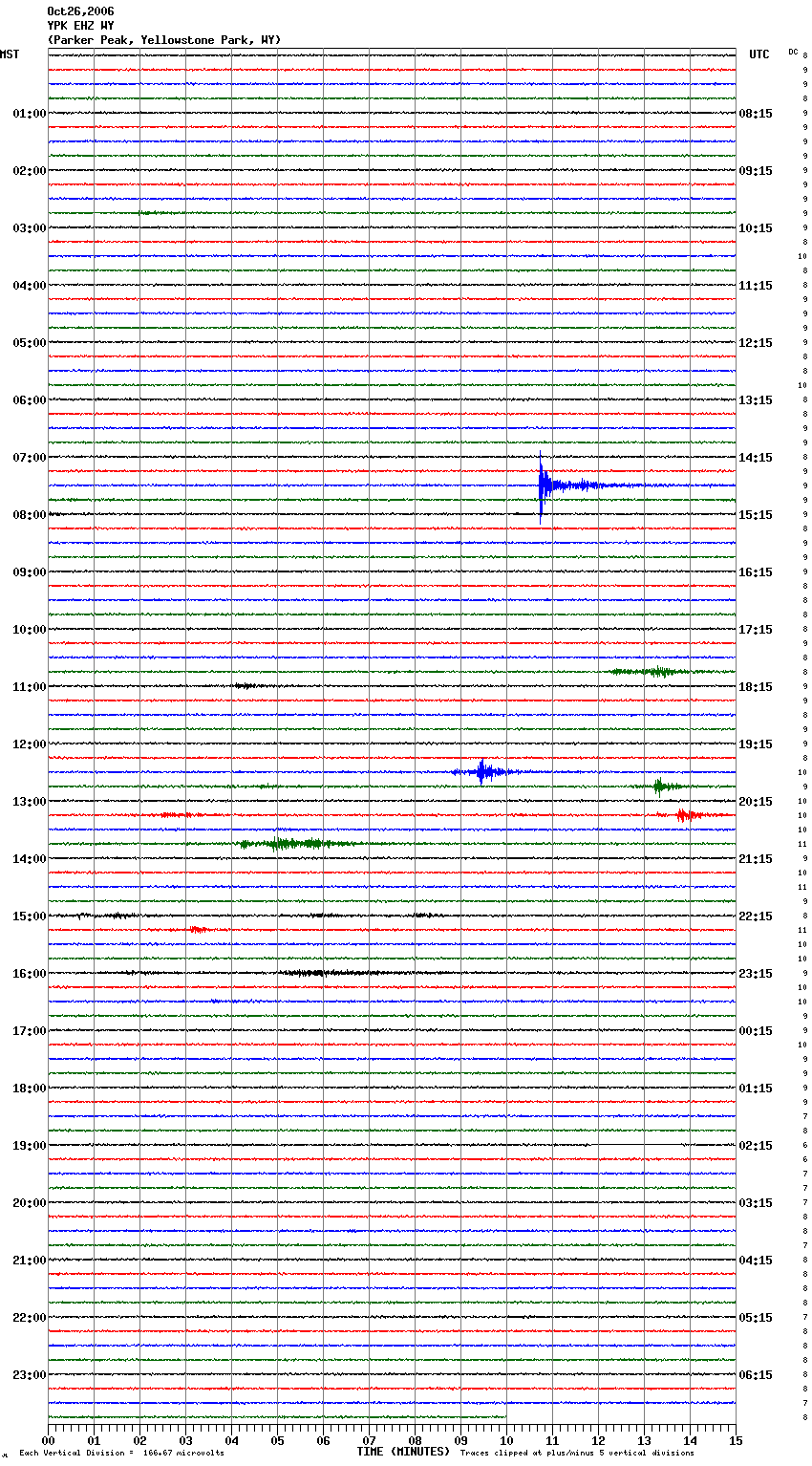Click the 14:15 UTC time label

click(756, 458)
